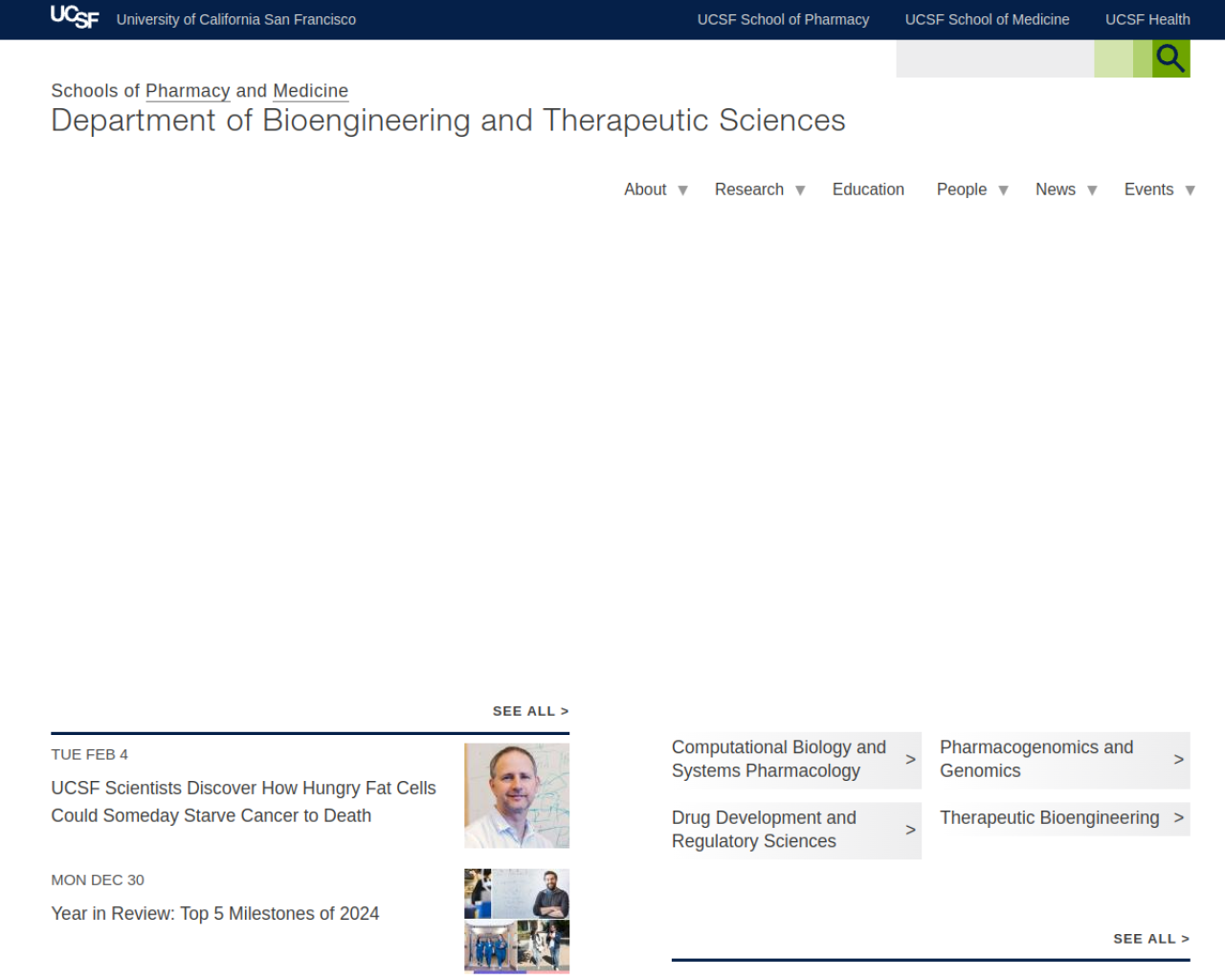1225x980 pixels.
Task: Open Hungry Fat Cells news article
Action: pos(243,802)
